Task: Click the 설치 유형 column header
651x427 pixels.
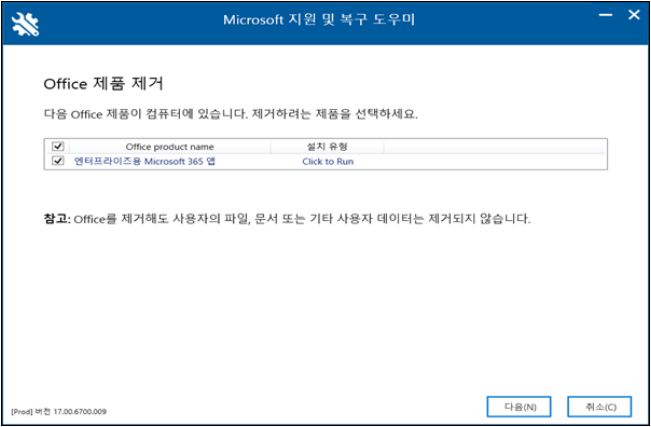Action: click(x=328, y=147)
